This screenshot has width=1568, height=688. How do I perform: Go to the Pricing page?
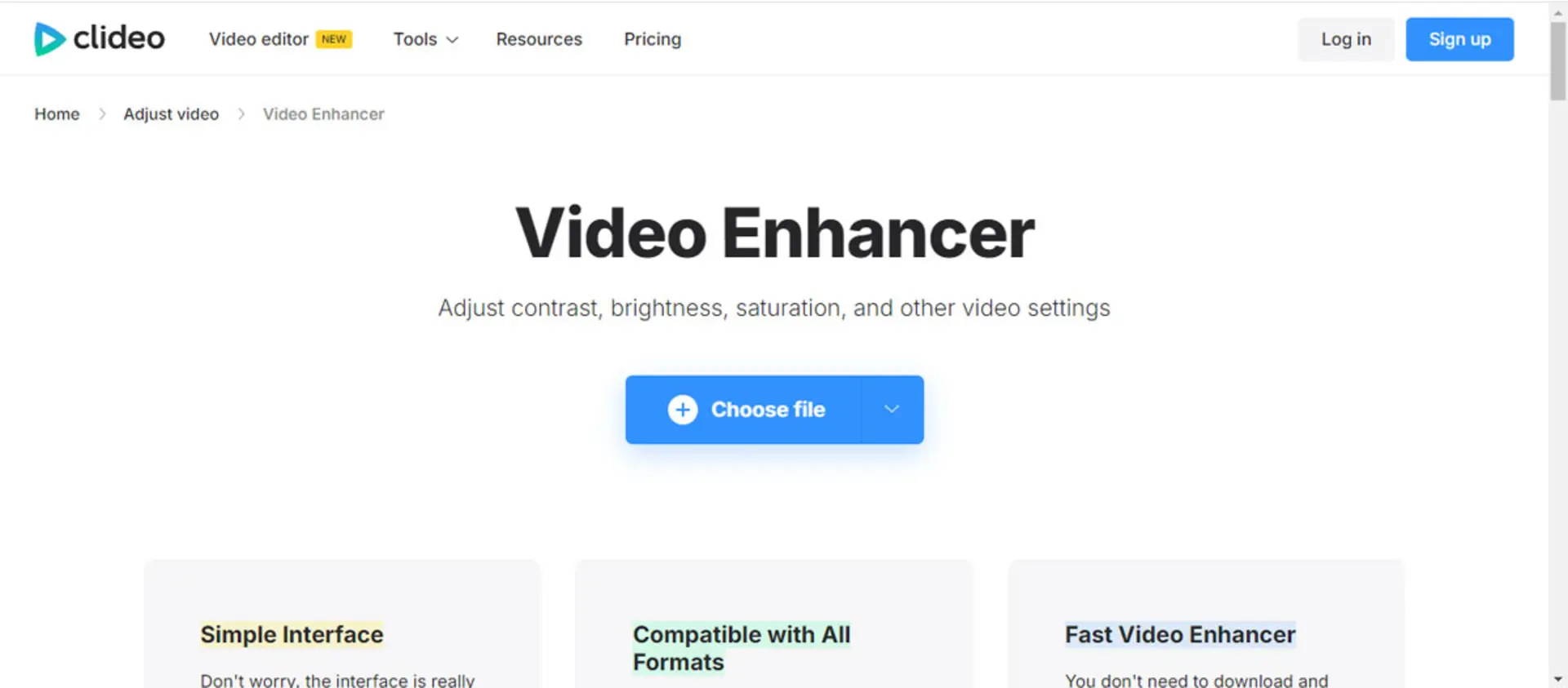tap(653, 39)
